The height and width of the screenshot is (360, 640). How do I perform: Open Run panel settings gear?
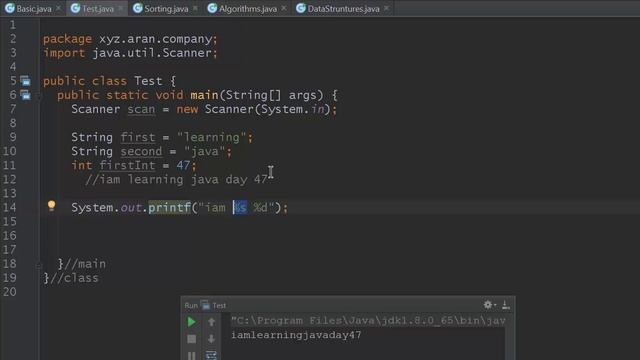tap(488, 304)
